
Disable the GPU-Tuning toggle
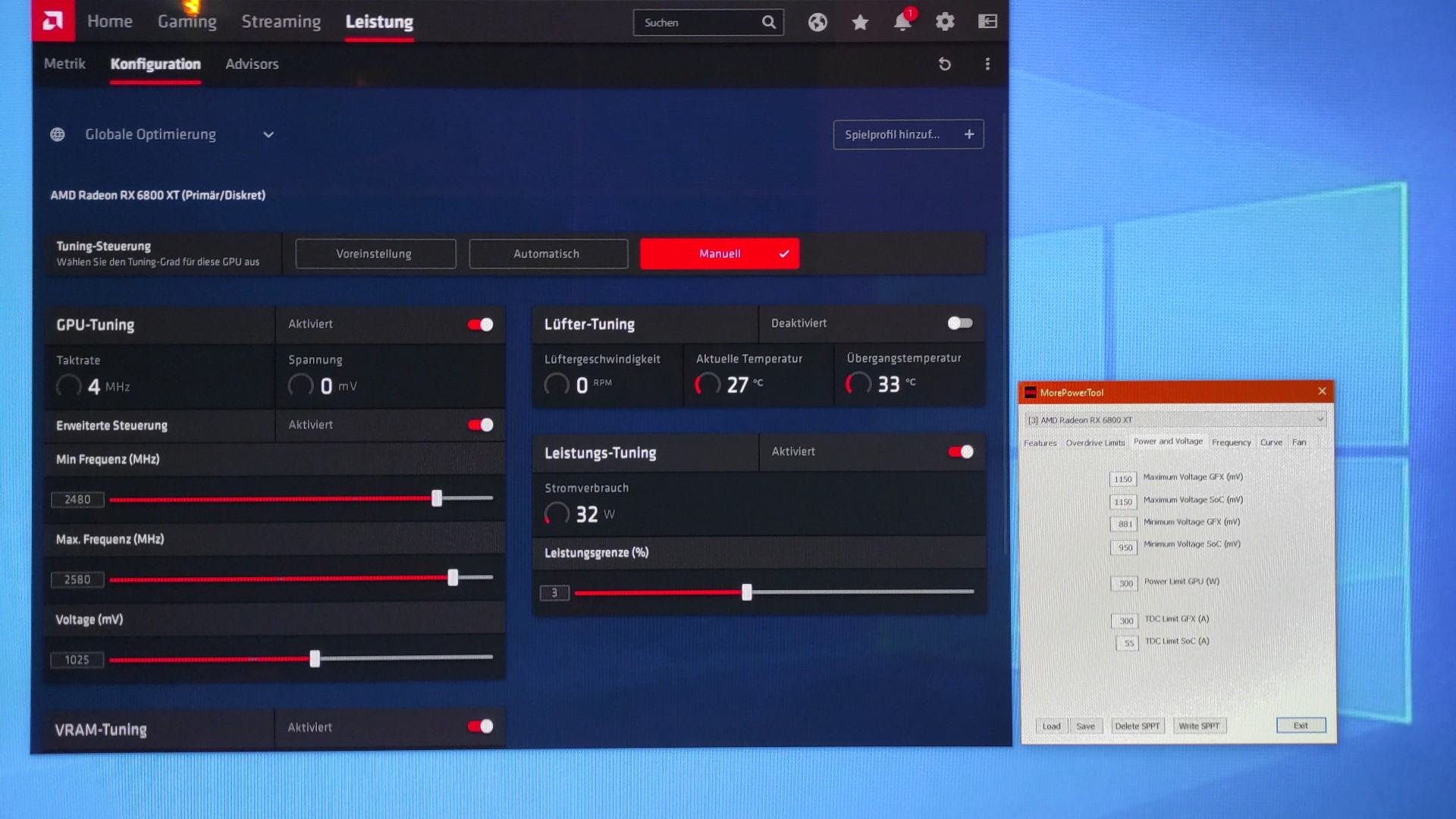coord(480,325)
